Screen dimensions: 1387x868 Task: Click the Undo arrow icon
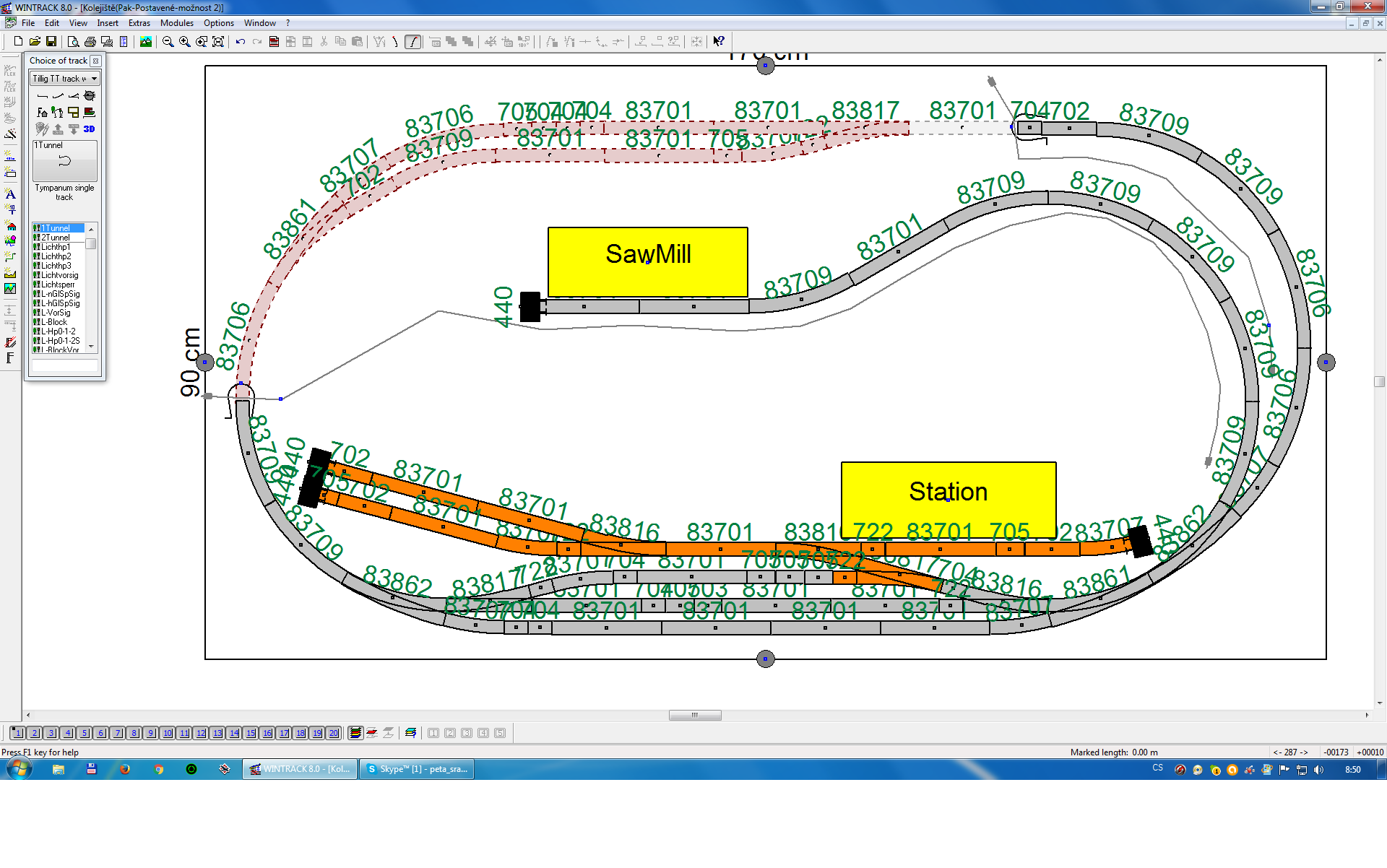click(241, 42)
